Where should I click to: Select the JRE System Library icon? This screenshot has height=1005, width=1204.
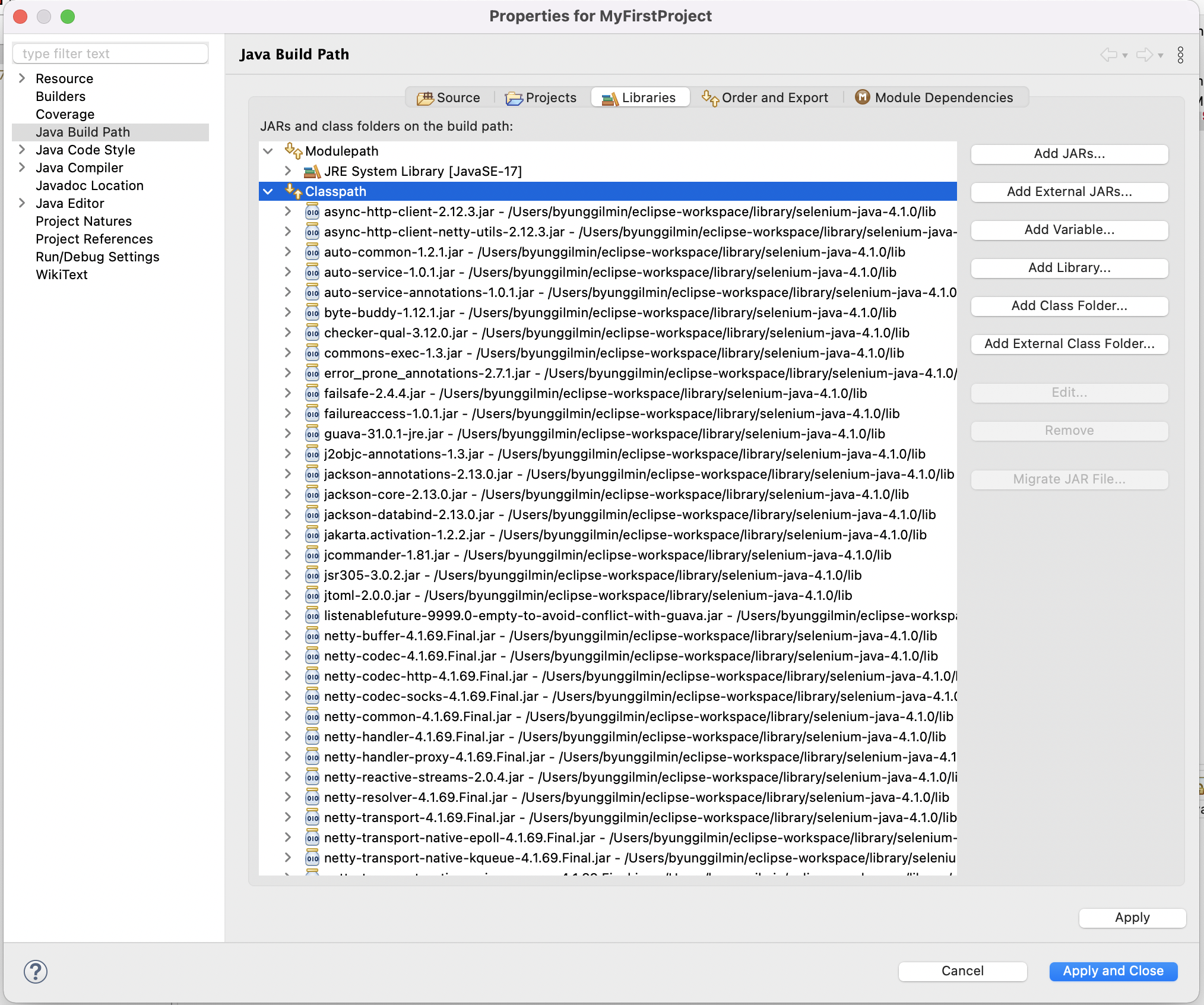[311, 171]
